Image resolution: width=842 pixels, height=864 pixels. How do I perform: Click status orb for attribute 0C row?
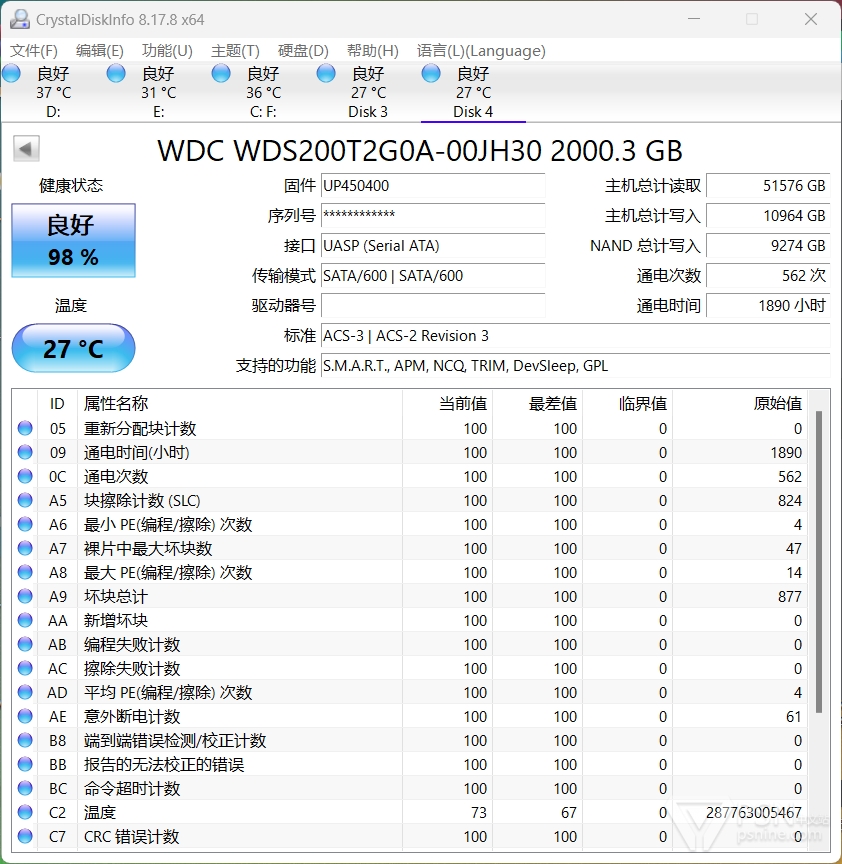tap(25, 476)
